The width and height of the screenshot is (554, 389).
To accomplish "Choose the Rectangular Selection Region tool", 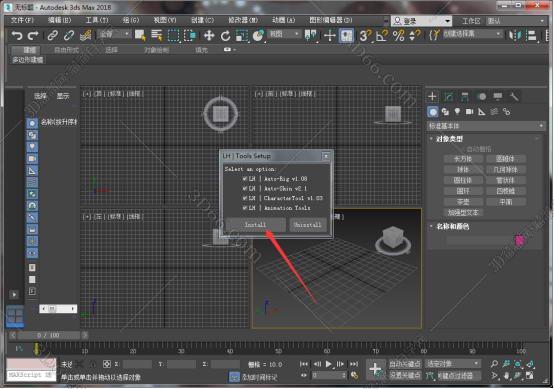I will click(173, 35).
